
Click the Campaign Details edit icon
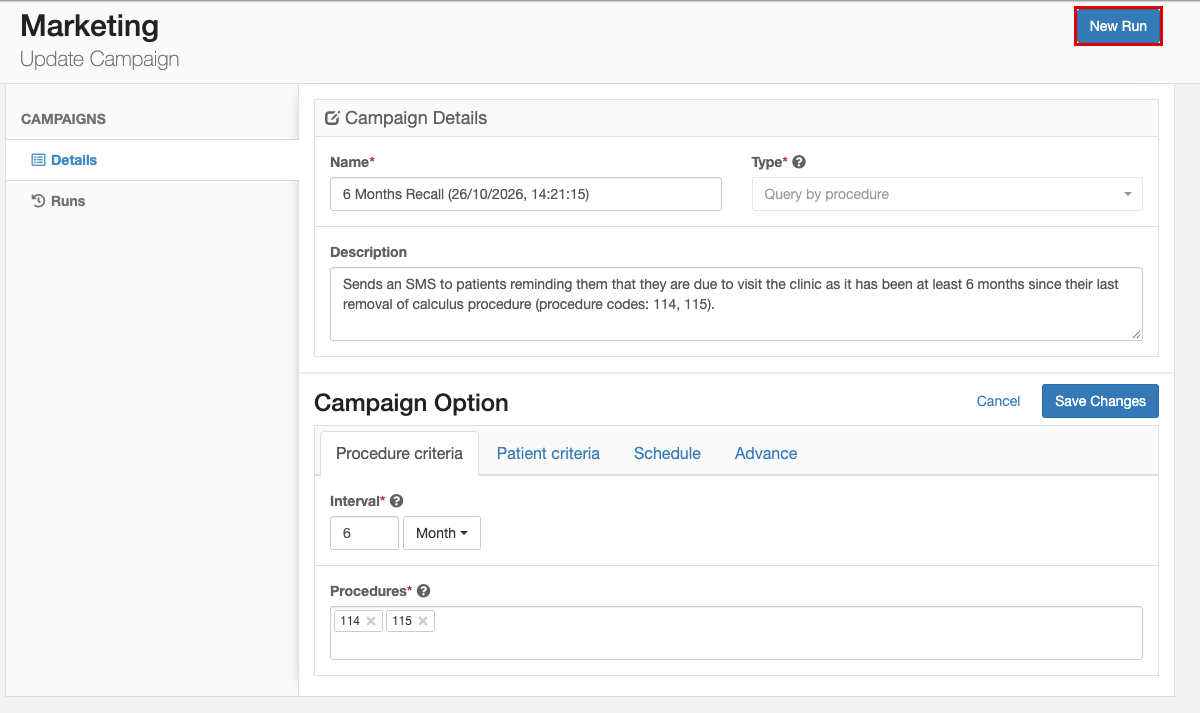tap(333, 118)
